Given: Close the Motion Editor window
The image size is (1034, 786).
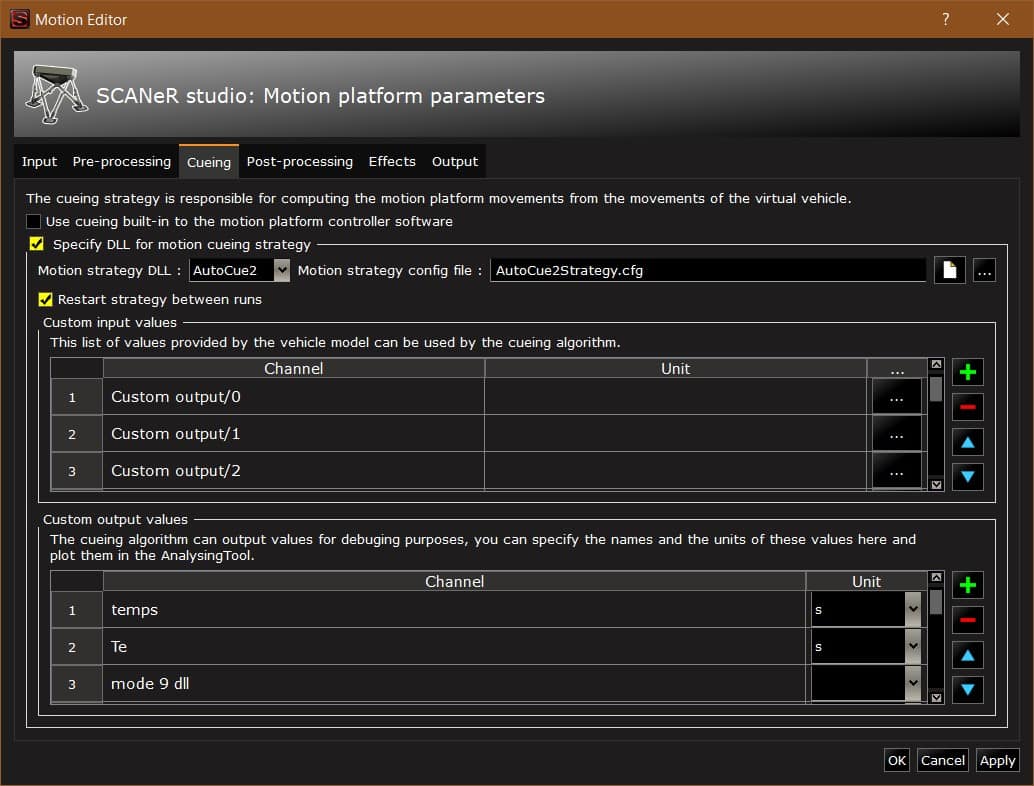Looking at the screenshot, I should click(1002, 19).
